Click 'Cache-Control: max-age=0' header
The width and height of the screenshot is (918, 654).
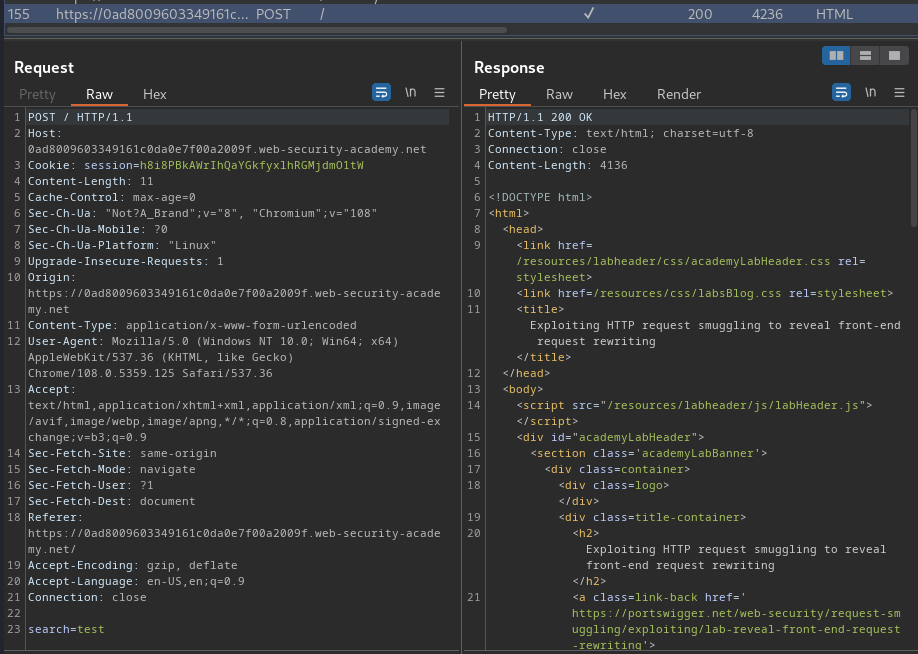tap(111, 197)
